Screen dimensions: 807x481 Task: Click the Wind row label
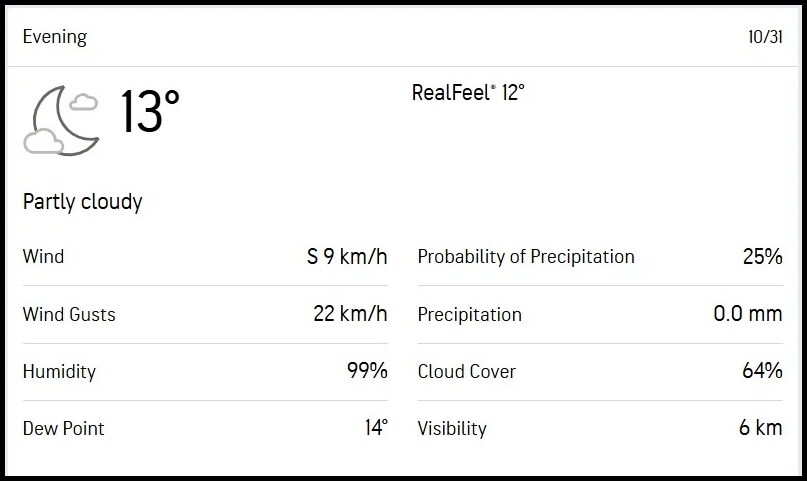point(43,257)
